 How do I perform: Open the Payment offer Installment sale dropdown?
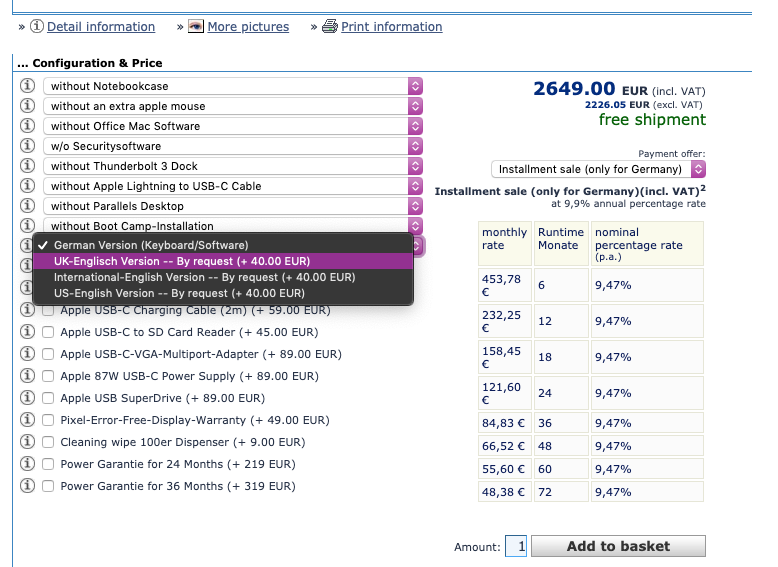pyautogui.click(x=598, y=169)
